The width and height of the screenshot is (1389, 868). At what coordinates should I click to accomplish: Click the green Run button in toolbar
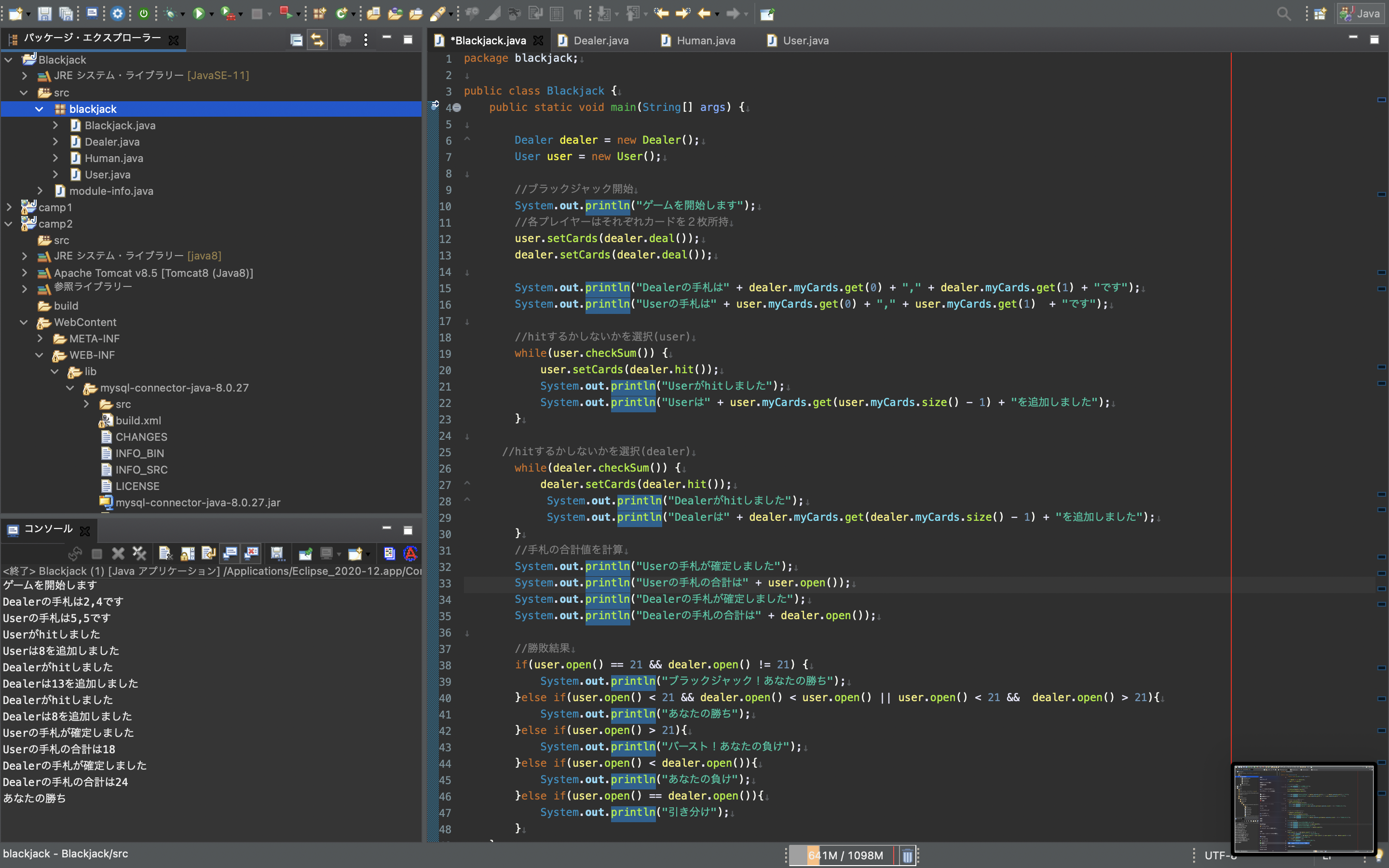pyautogui.click(x=199, y=13)
